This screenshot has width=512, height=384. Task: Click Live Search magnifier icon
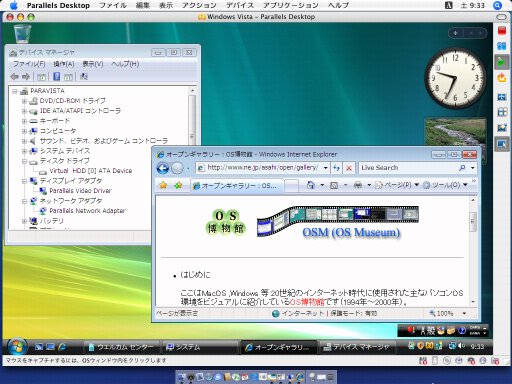(462, 168)
